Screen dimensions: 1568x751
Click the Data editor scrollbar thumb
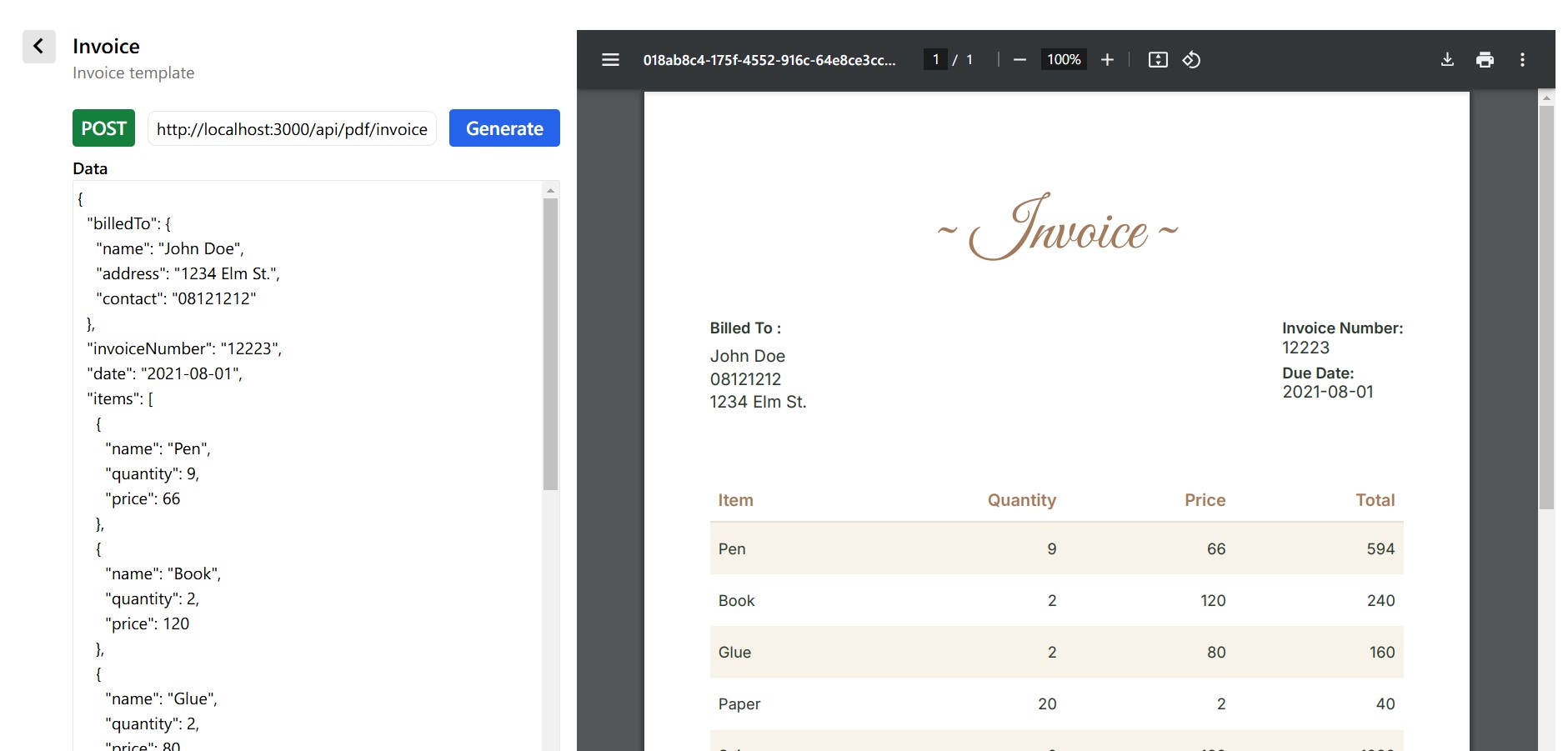click(550, 342)
